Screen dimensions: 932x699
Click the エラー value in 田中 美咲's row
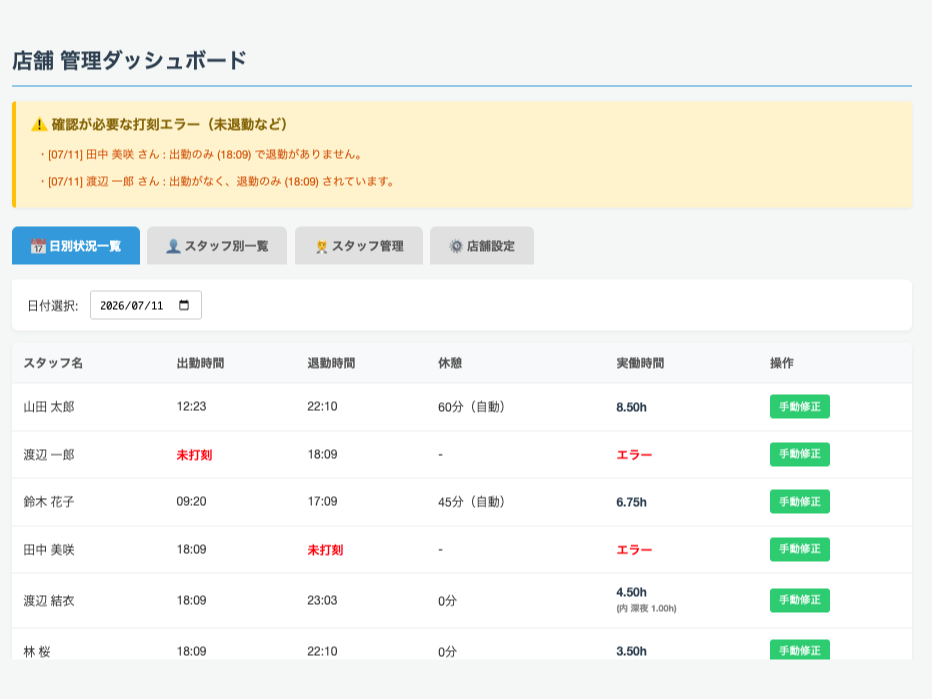(x=634, y=550)
